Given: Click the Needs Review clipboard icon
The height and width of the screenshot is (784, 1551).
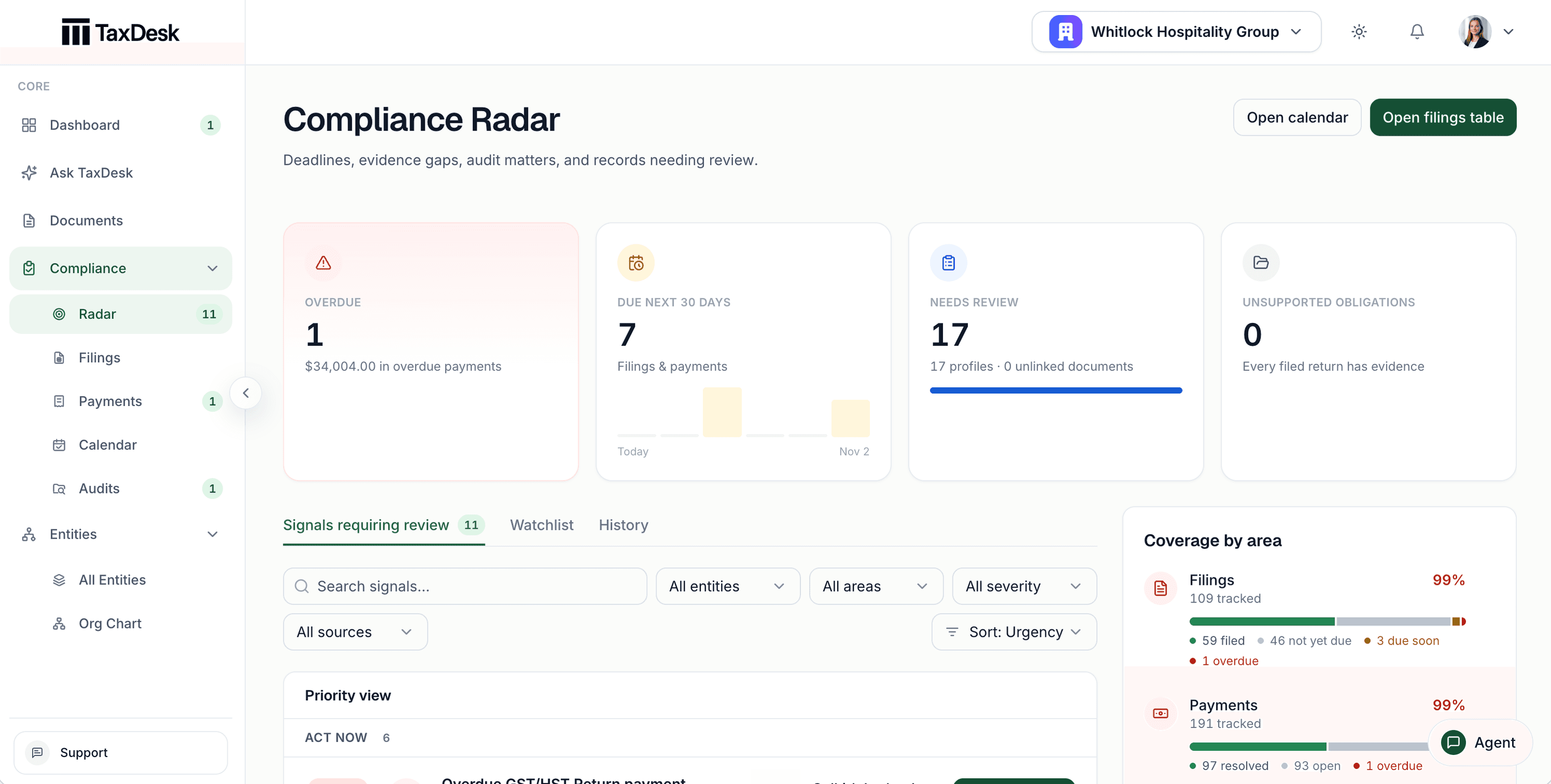Looking at the screenshot, I should coord(948,263).
